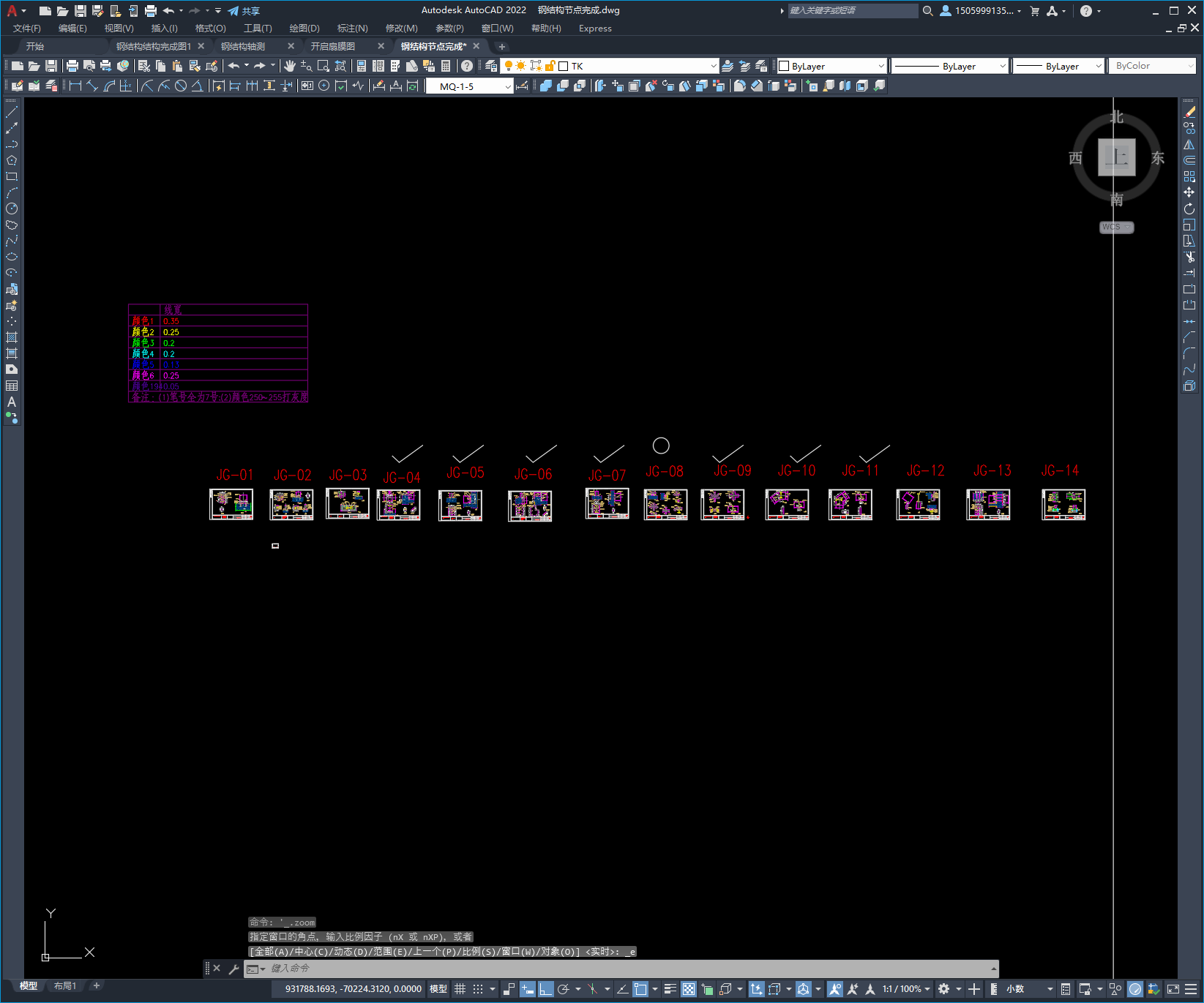Image resolution: width=1204 pixels, height=1003 pixels.
Task: Select the Mirror modify tool
Action: pyautogui.click(x=1189, y=145)
